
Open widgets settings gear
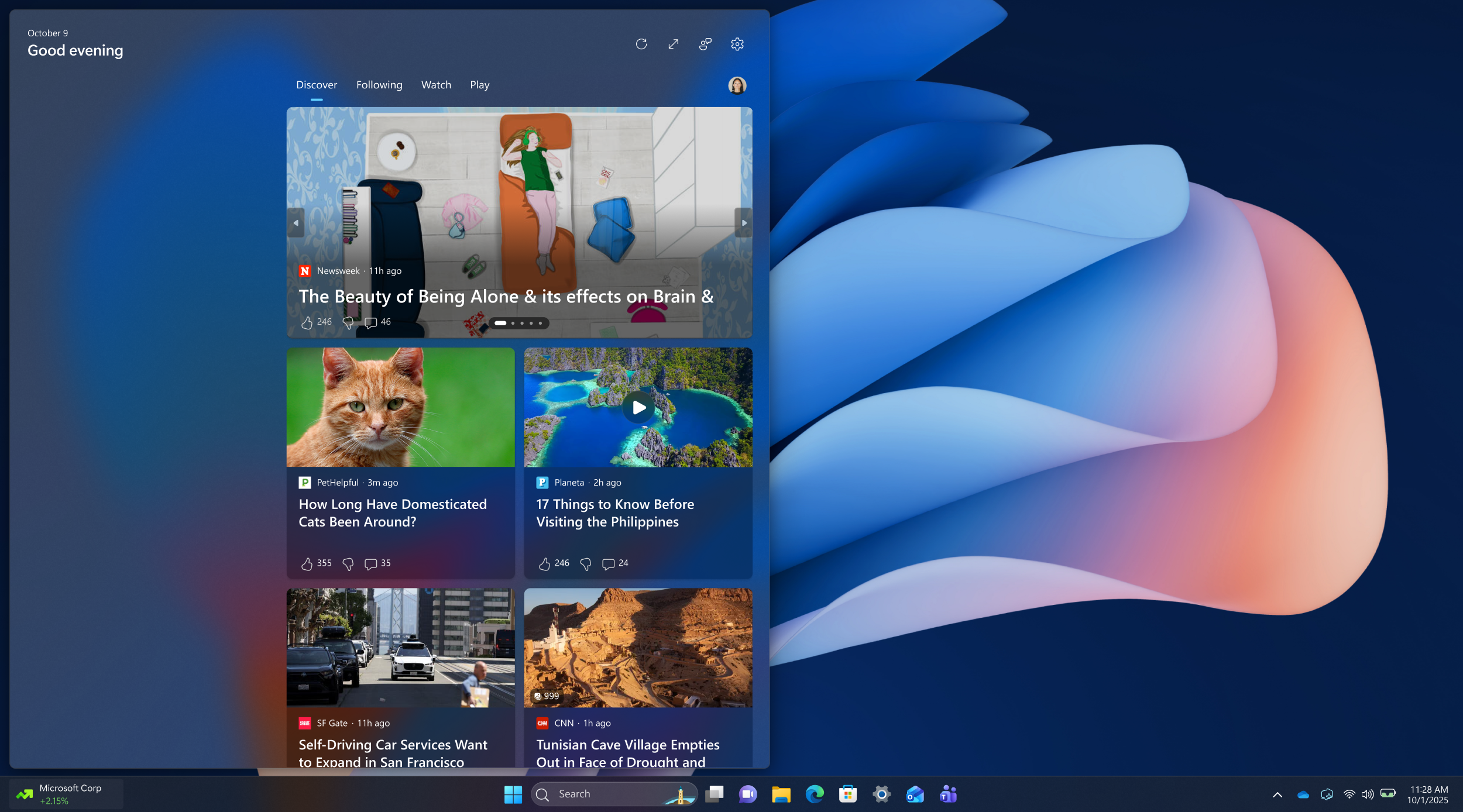pyautogui.click(x=737, y=44)
